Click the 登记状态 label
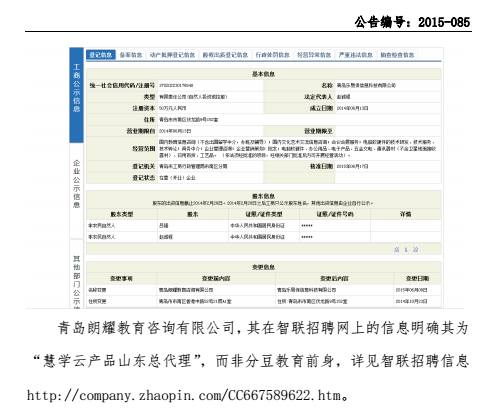Image resolution: width=496 pixels, height=410 pixels. tap(144, 178)
